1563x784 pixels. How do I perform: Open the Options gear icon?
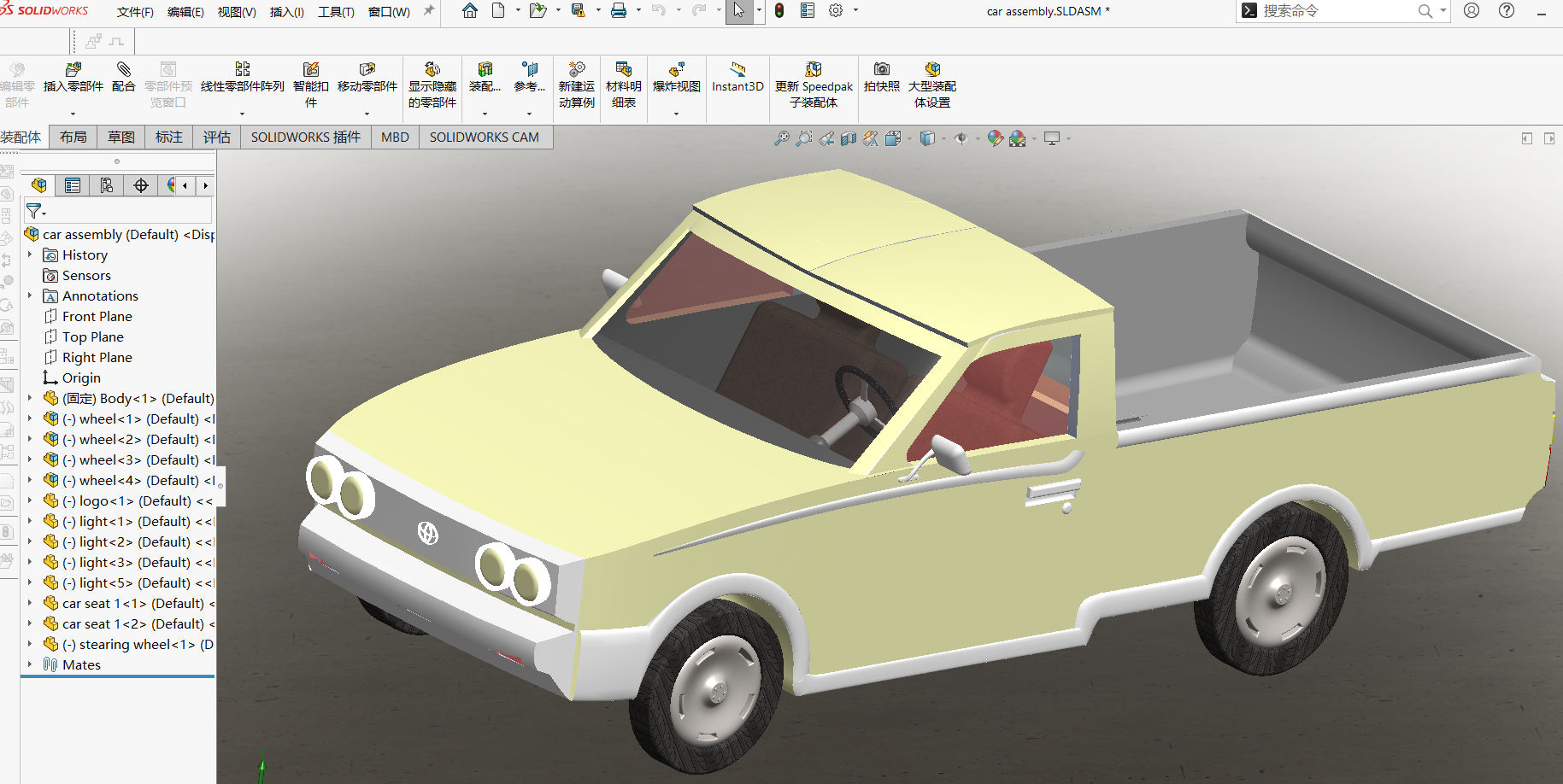836,11
